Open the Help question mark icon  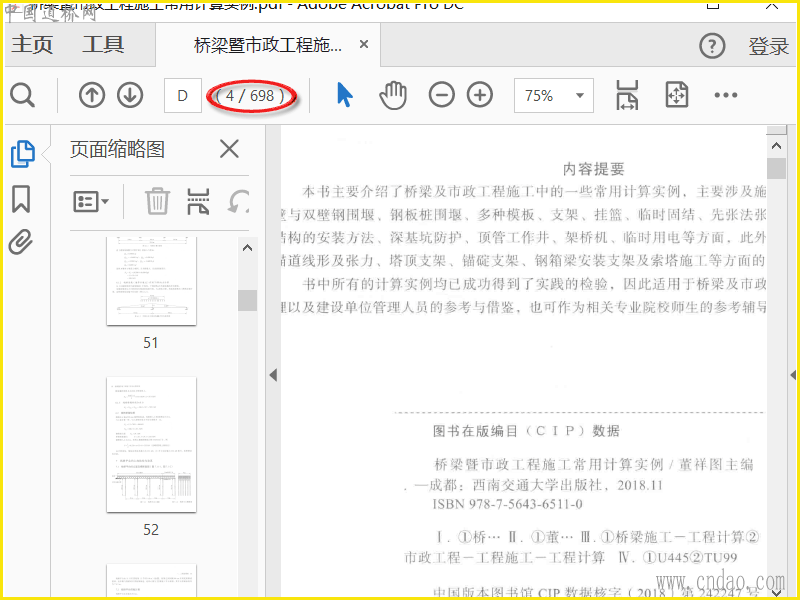[x=712, y=46]
